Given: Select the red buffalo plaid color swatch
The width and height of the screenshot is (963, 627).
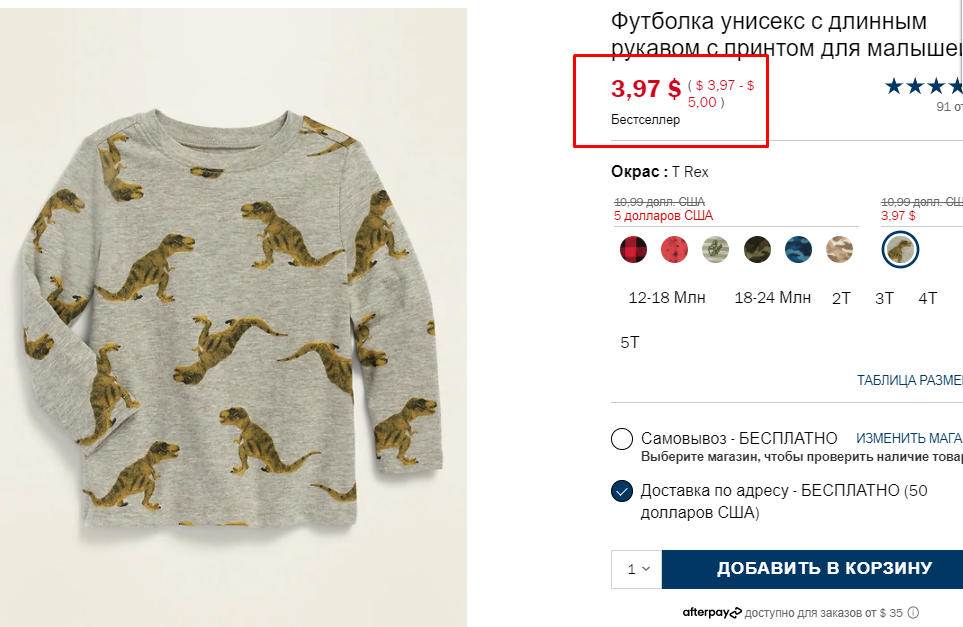Looking at the screenshot, I should 633,249.
